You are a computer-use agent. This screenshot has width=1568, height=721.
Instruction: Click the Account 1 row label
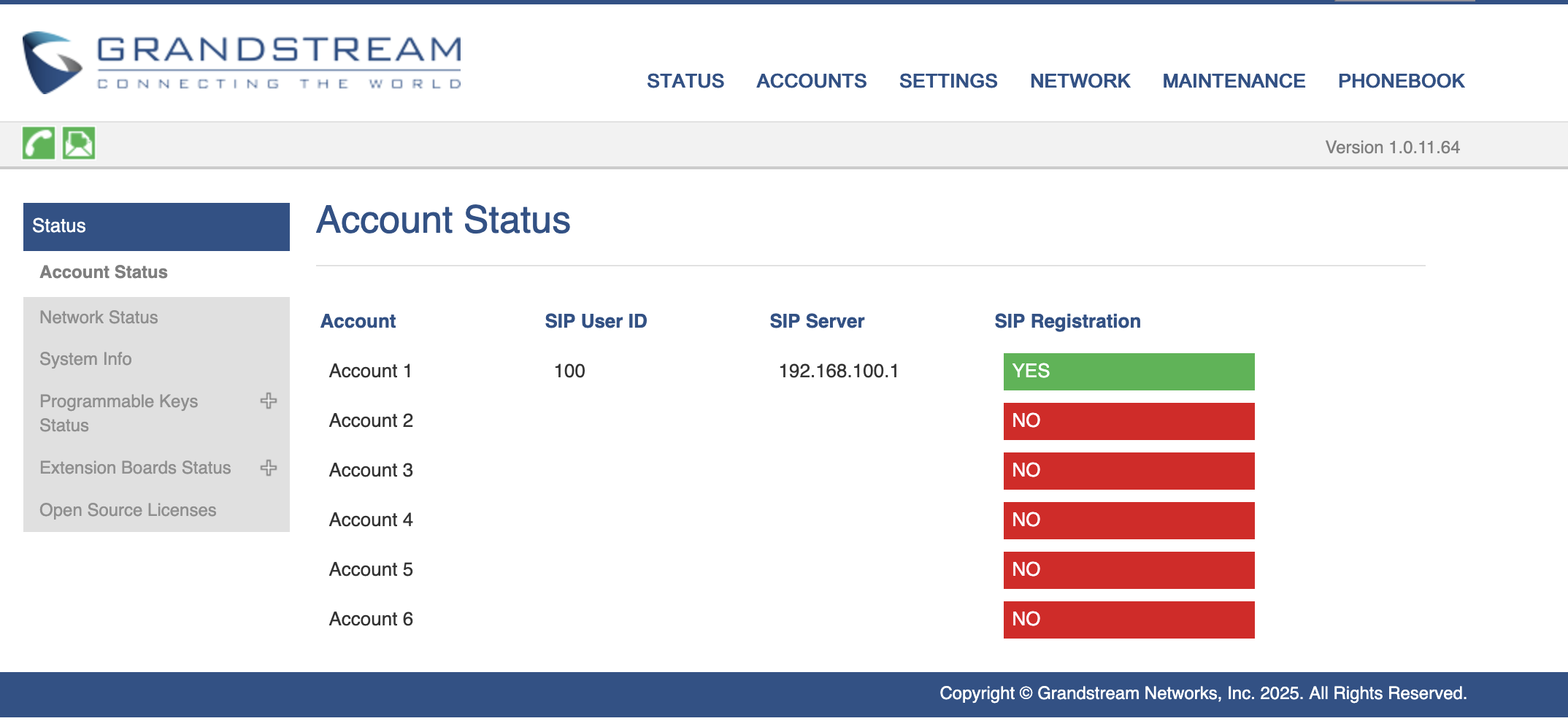coord(370,371)
